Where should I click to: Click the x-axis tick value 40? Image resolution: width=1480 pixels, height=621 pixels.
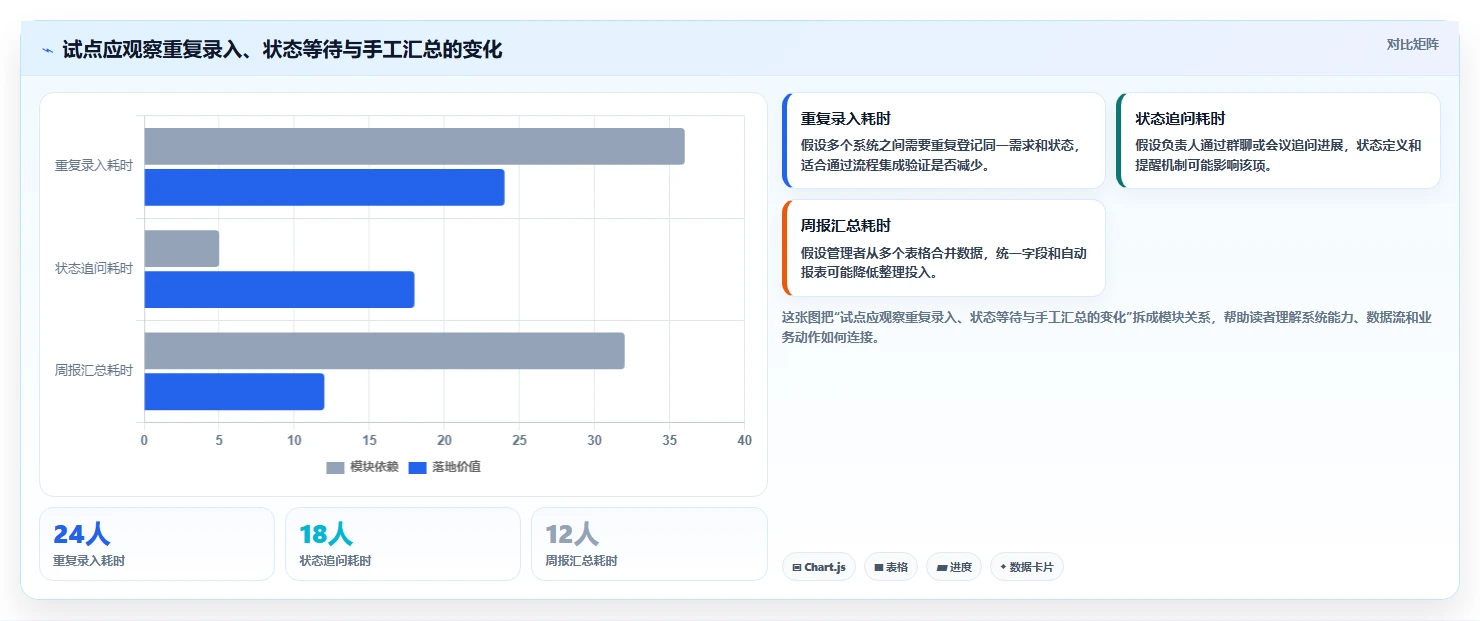coord(744,440)
